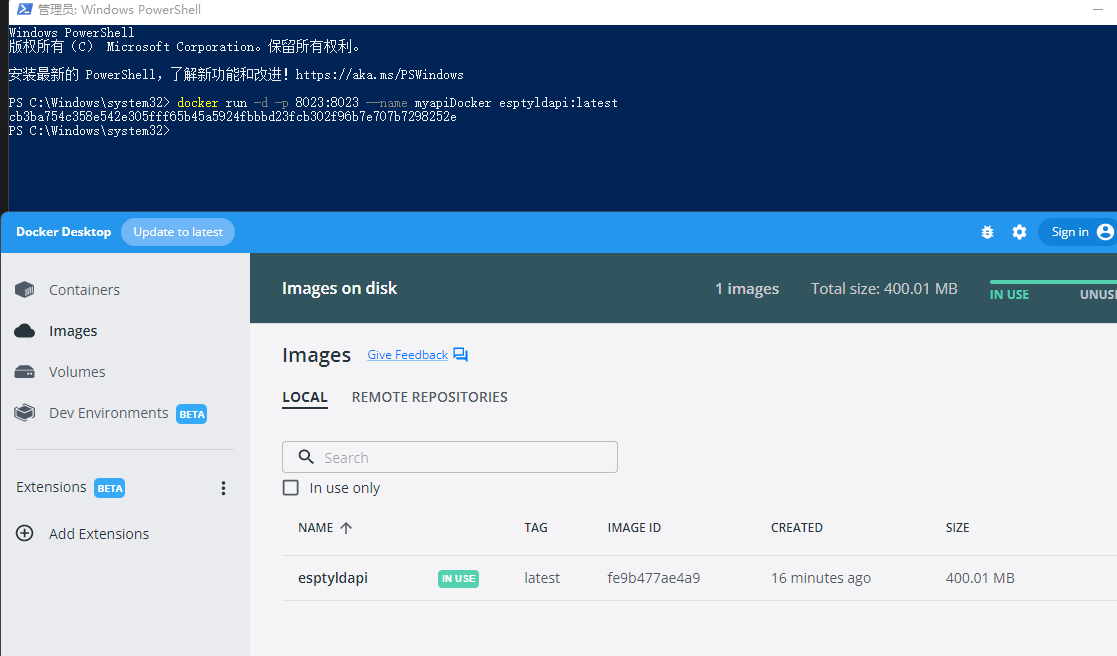The height and width of the screenshot is (656, 1117).
Task: Click the 16 minutes ago cell
Action: click(x=821, y=578)
